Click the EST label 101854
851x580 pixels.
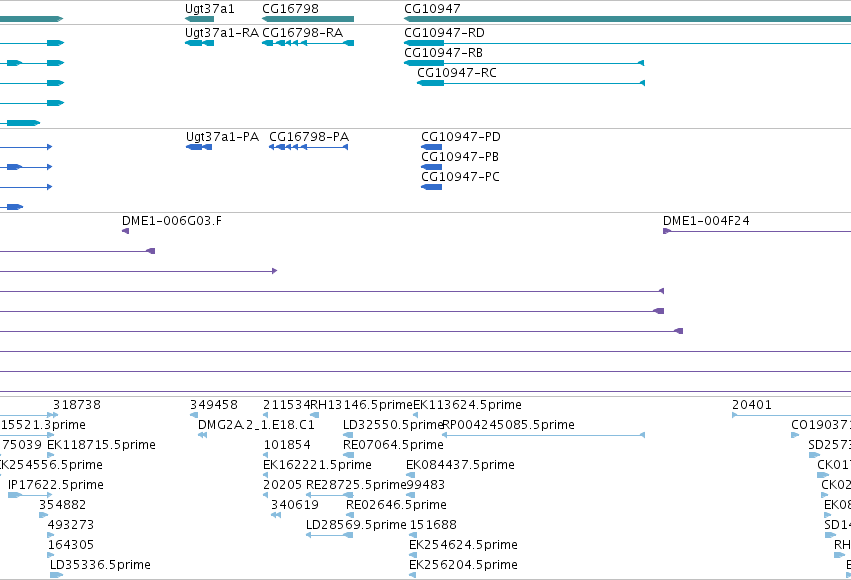click(287, 445)
